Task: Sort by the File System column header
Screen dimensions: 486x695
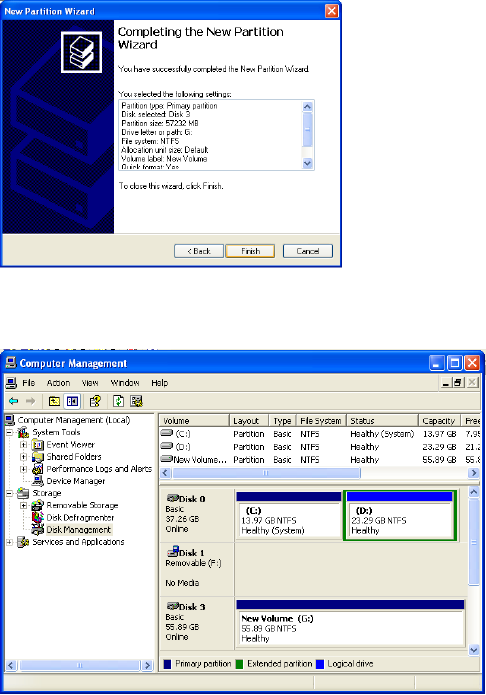Action: (x=321, y=421)
